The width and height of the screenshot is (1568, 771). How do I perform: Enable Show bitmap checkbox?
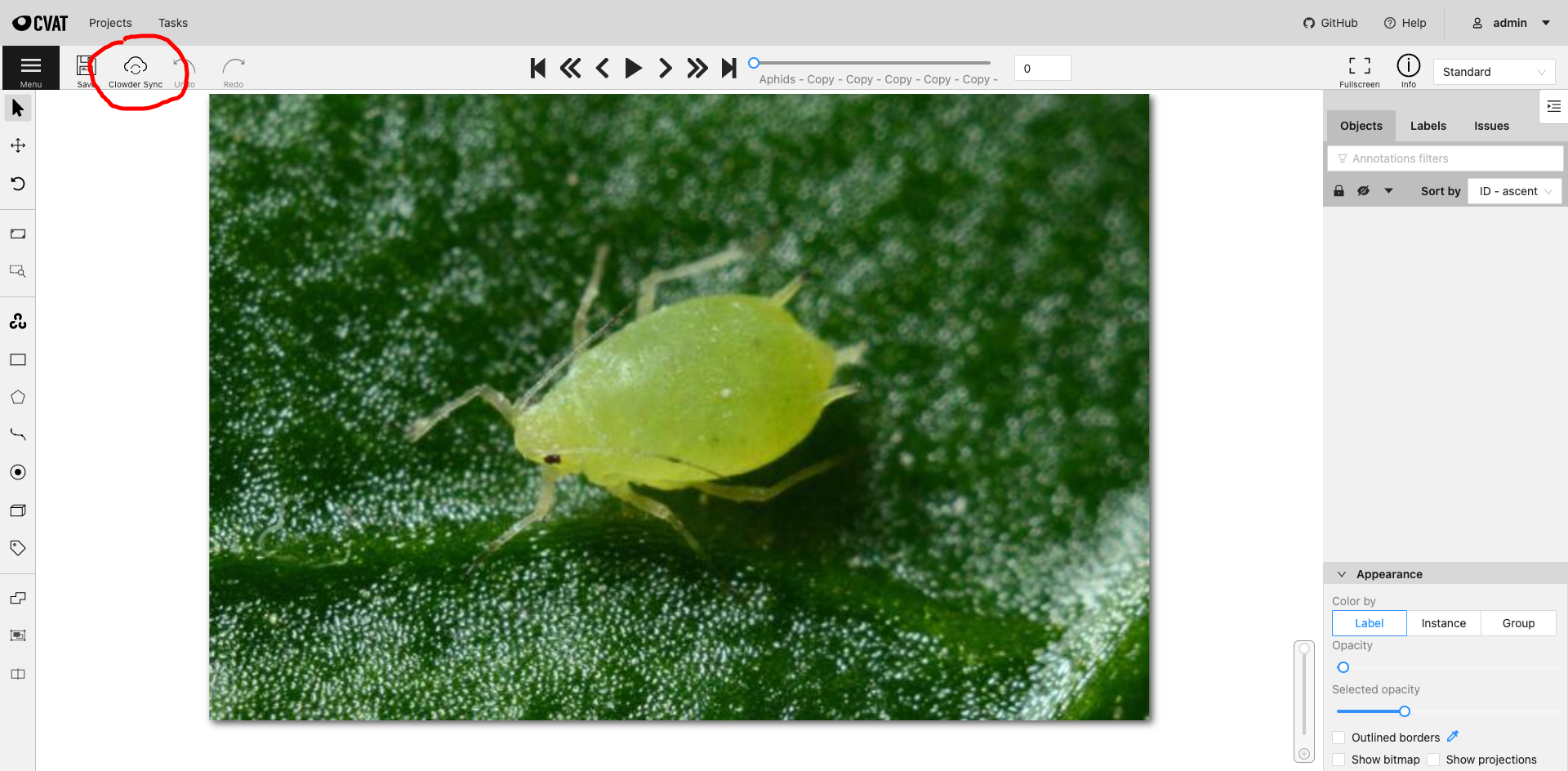[1339, 760]
